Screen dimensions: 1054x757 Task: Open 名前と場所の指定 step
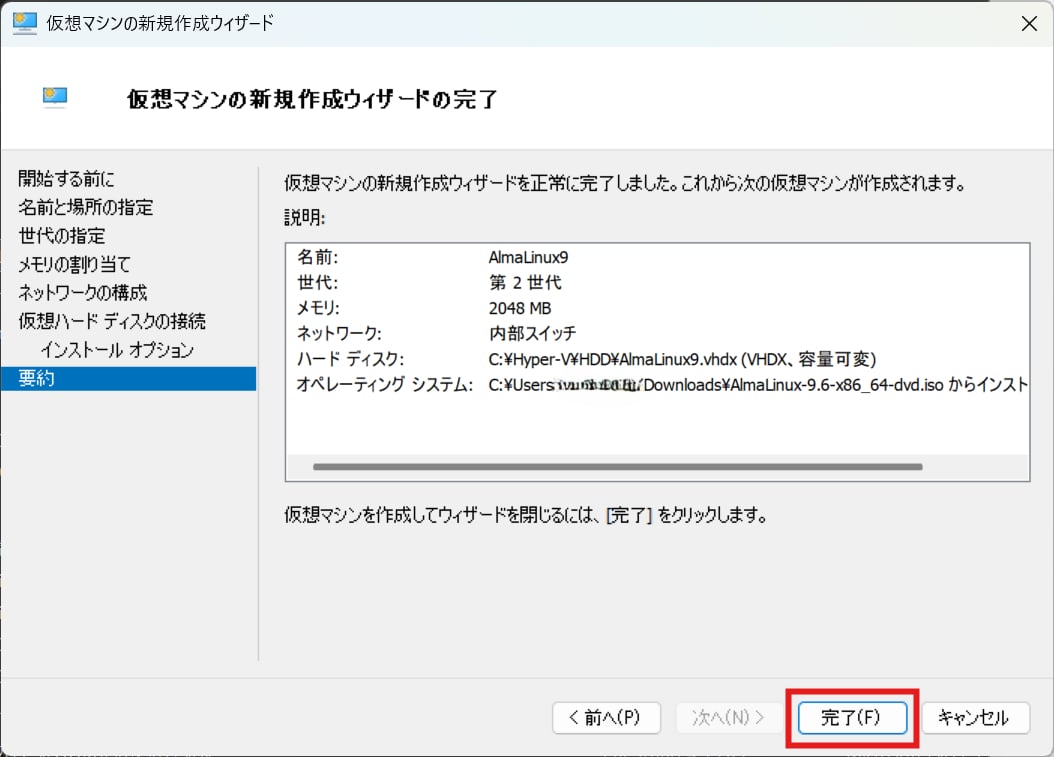[86, 207]
